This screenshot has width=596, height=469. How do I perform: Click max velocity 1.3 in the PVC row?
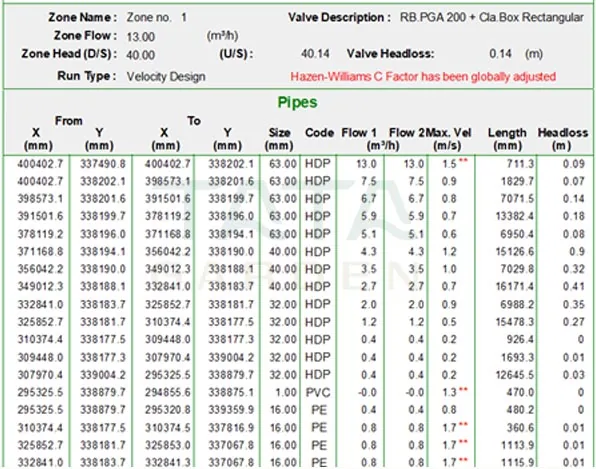pyautogui.click(x=449, y=392)
